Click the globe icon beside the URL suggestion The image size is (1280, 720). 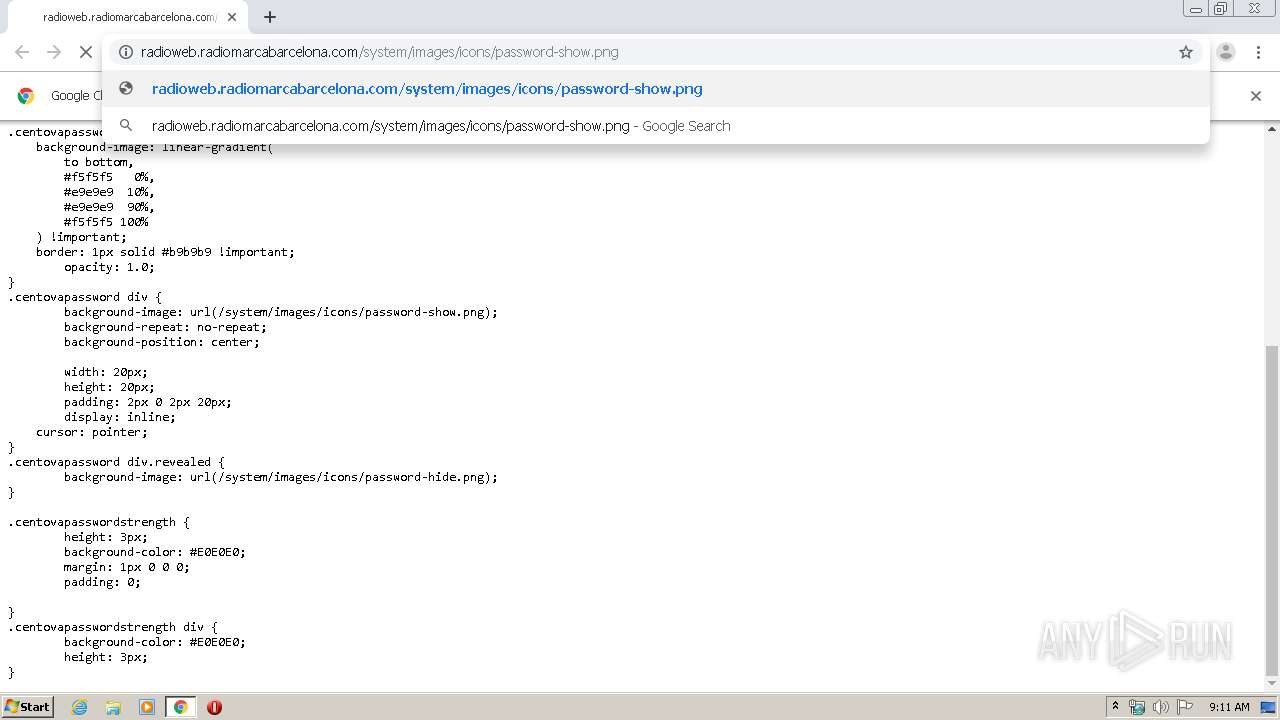pos(126,88)
